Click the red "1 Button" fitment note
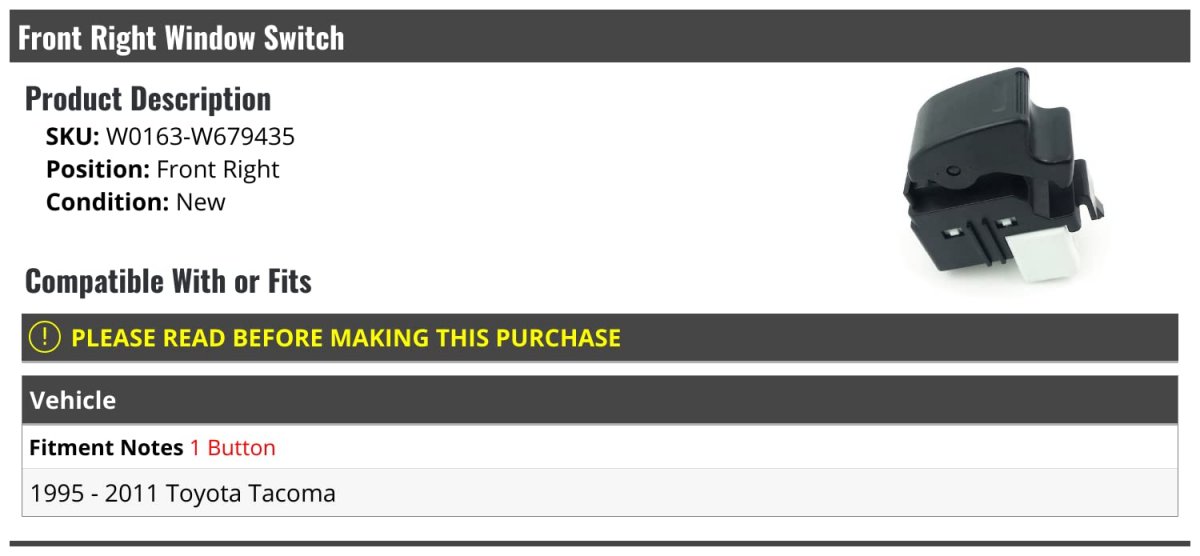This screenshot has width=1200, height=556. (x=232, y=448)
